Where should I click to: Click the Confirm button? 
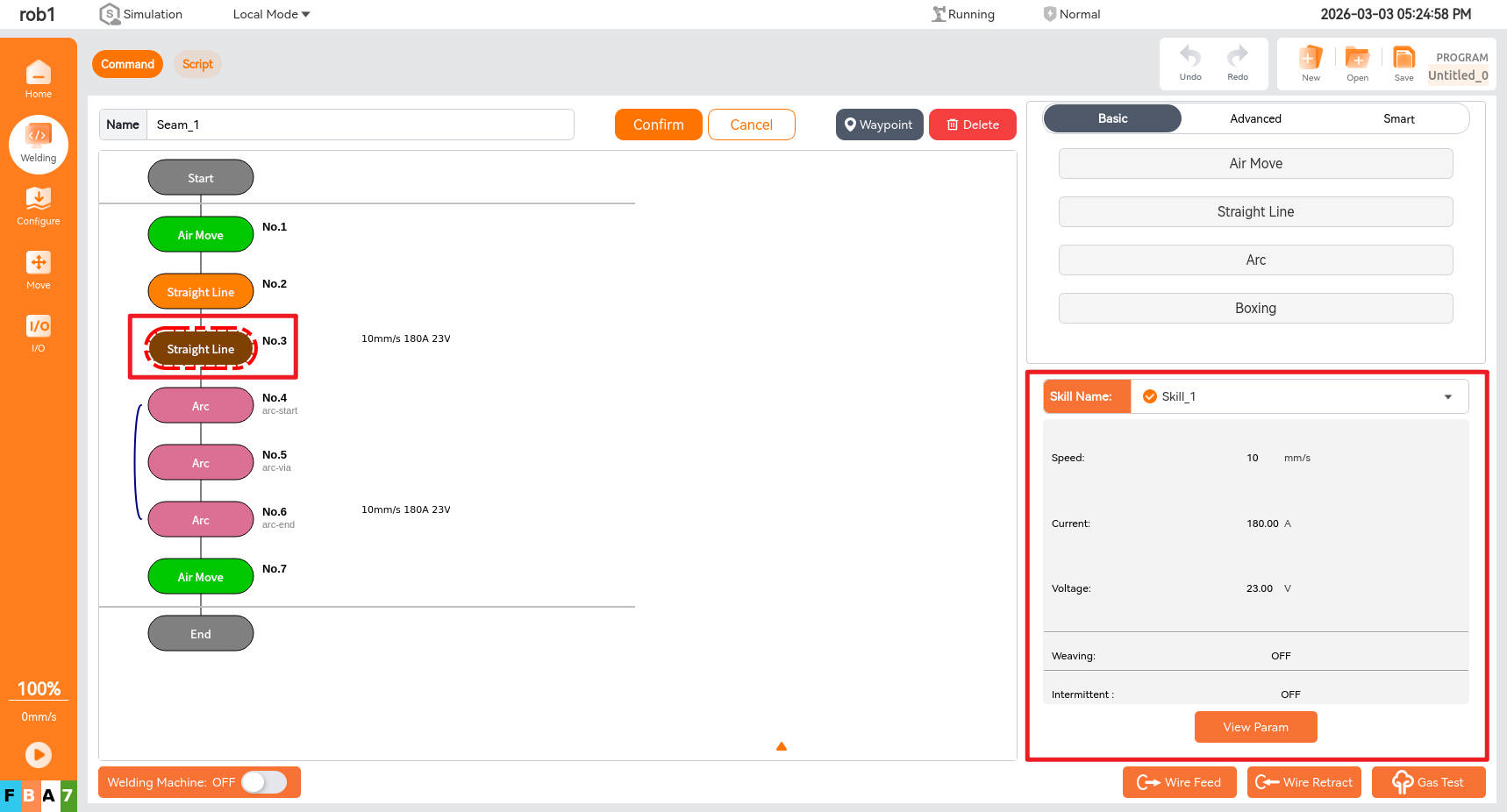[x=658, y=125]
